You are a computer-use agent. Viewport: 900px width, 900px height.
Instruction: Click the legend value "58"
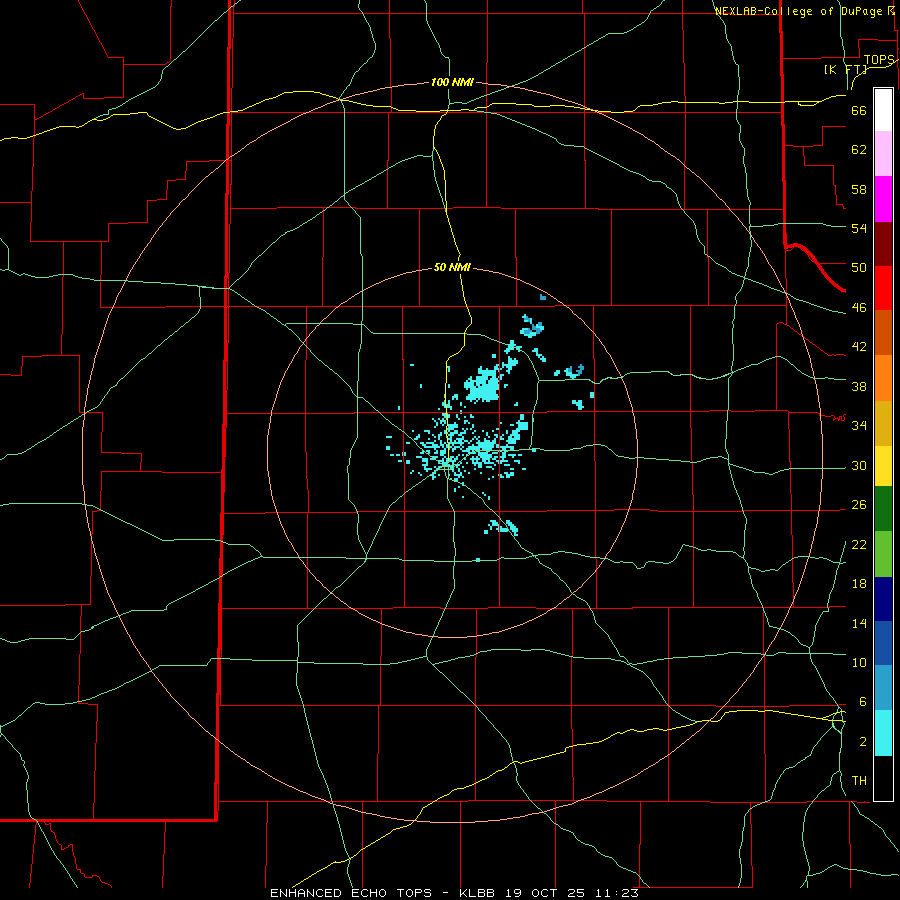[x=859, y=189]
